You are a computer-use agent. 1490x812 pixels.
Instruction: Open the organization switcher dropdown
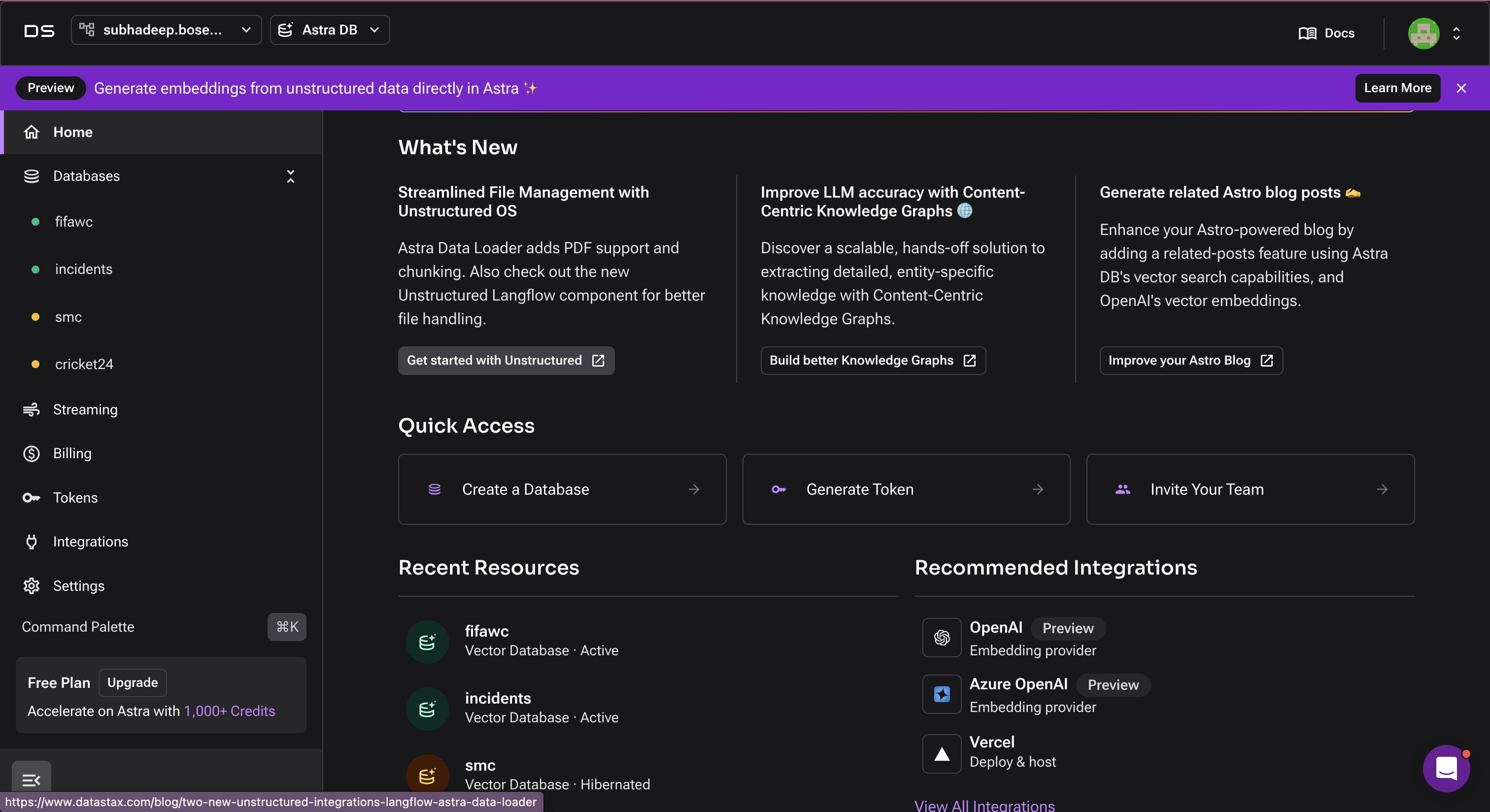pyautogui.click(x=166, y=30)
